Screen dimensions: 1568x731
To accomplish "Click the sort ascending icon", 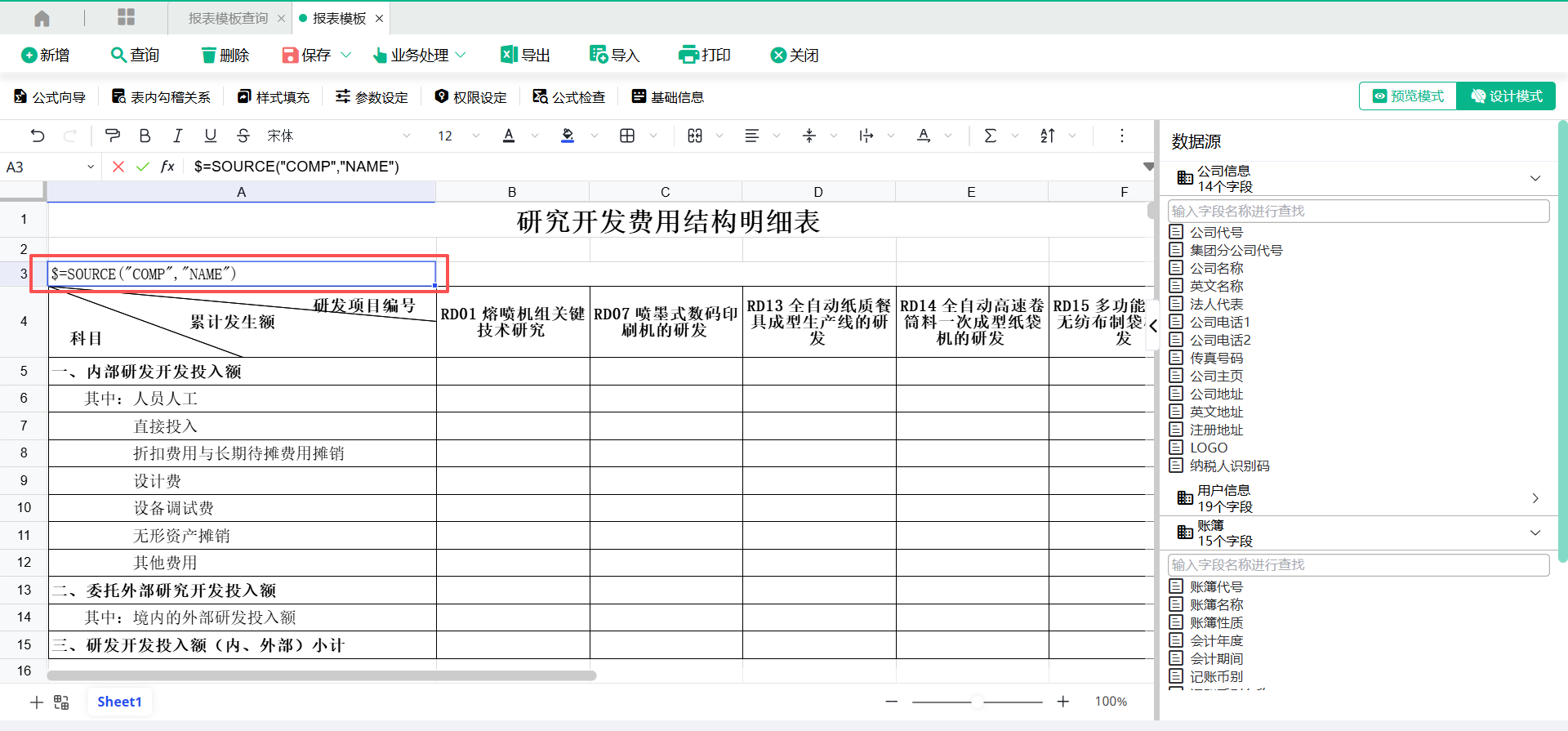I will [1048, 136].
